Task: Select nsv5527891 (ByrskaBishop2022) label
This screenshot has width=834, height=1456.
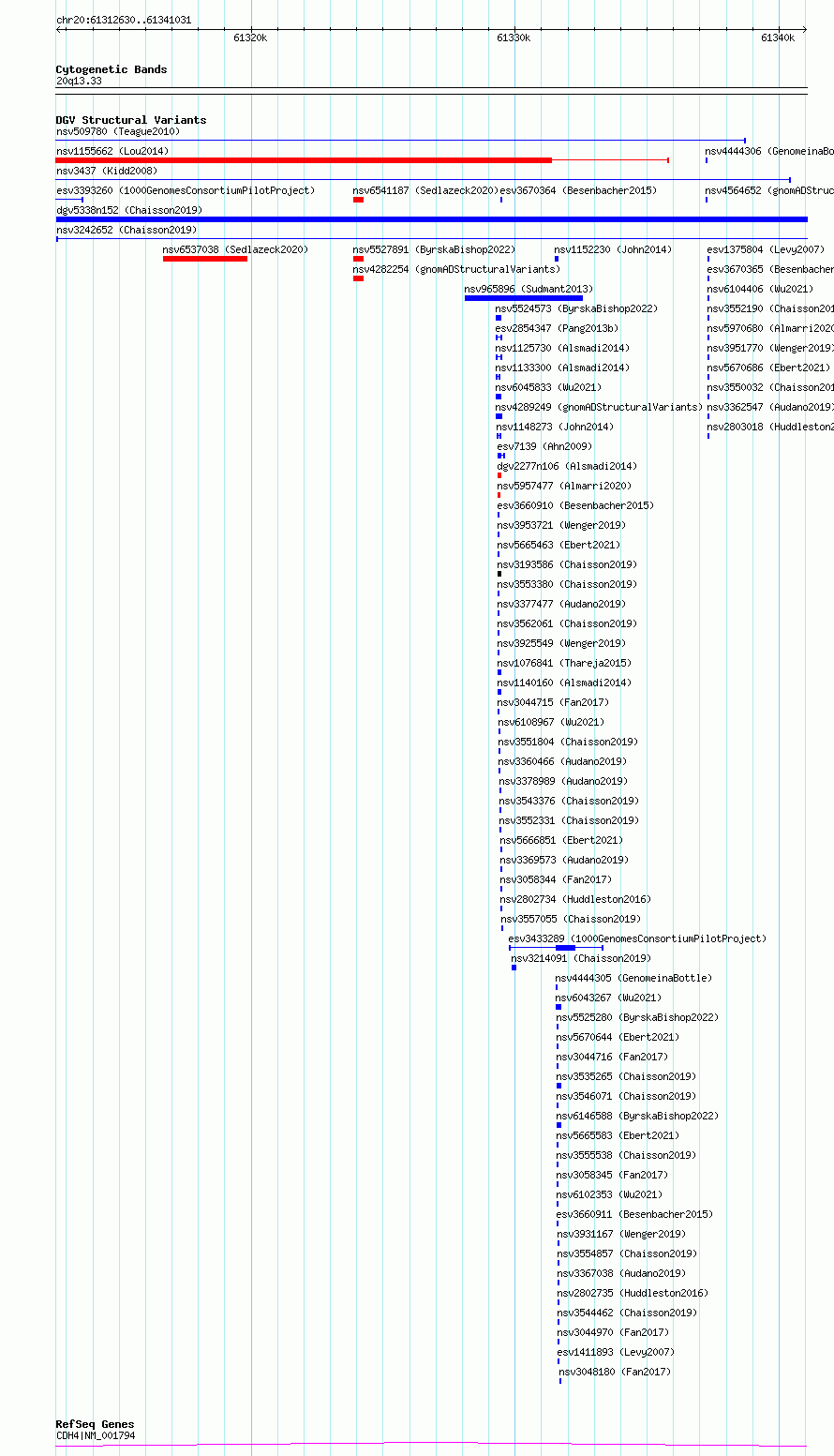Action: (434, 249)
